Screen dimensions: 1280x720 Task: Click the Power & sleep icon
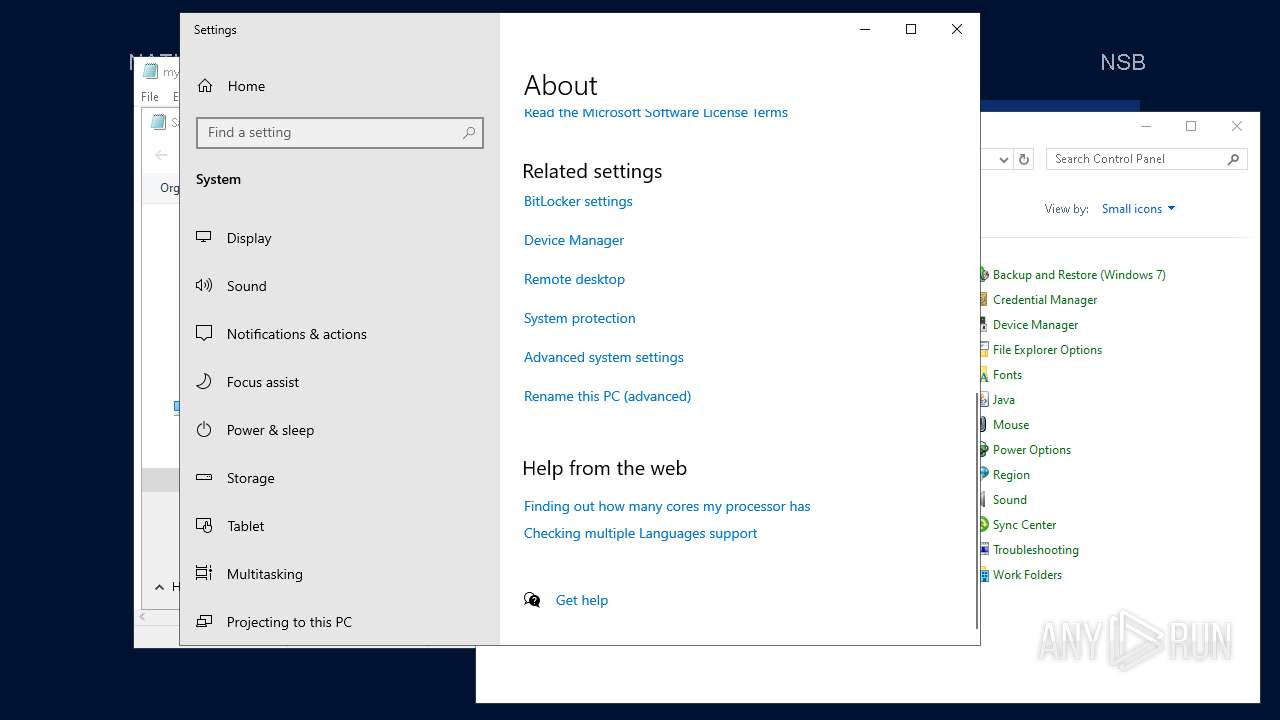coord(204,429)
